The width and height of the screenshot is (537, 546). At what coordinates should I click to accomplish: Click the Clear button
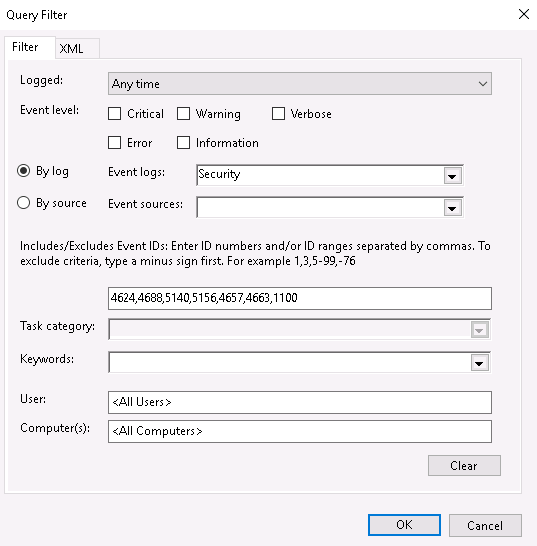pyautogui.click(x=464, y=466)
